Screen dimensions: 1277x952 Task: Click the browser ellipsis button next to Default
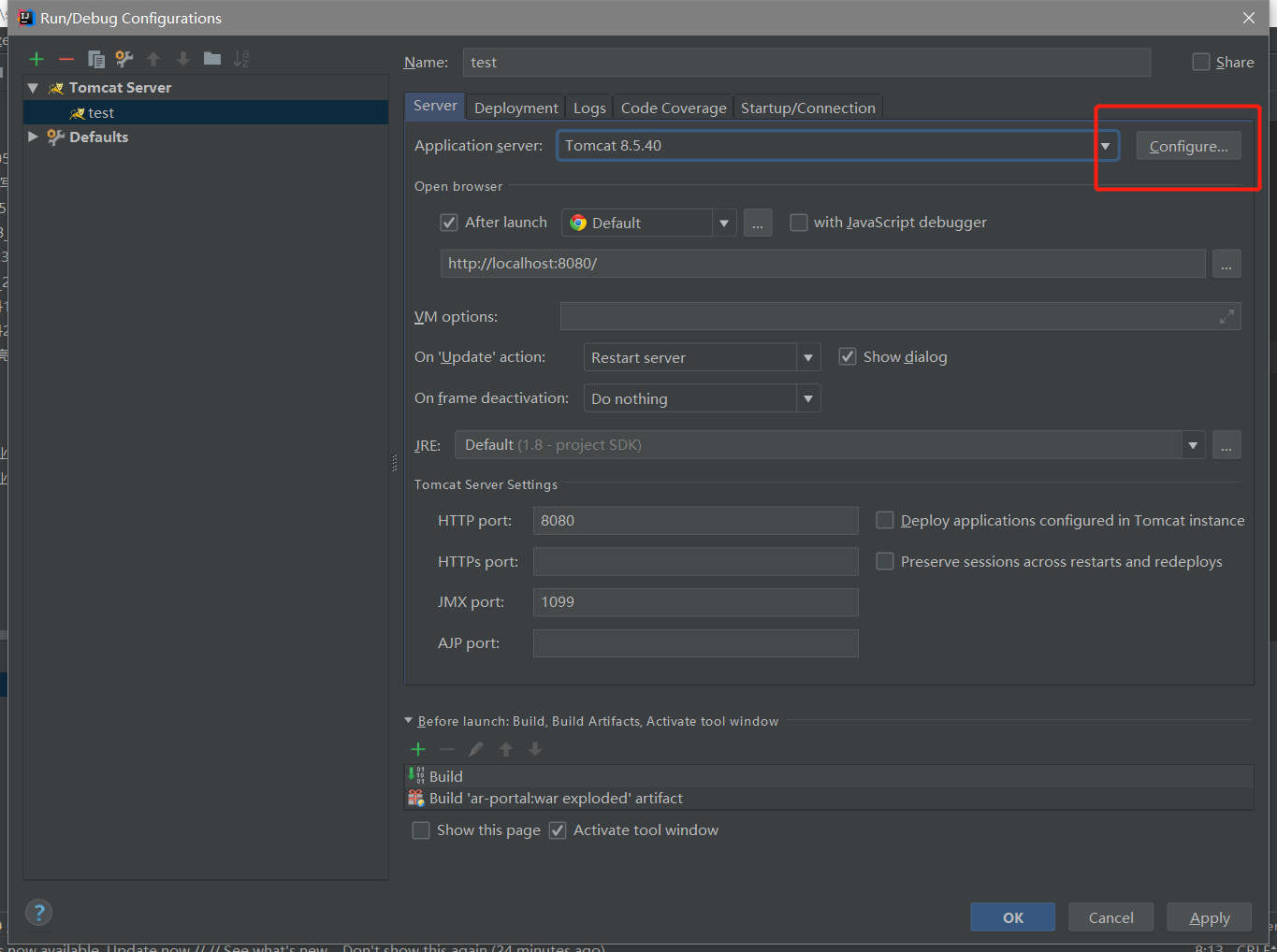tap(758, 223)
